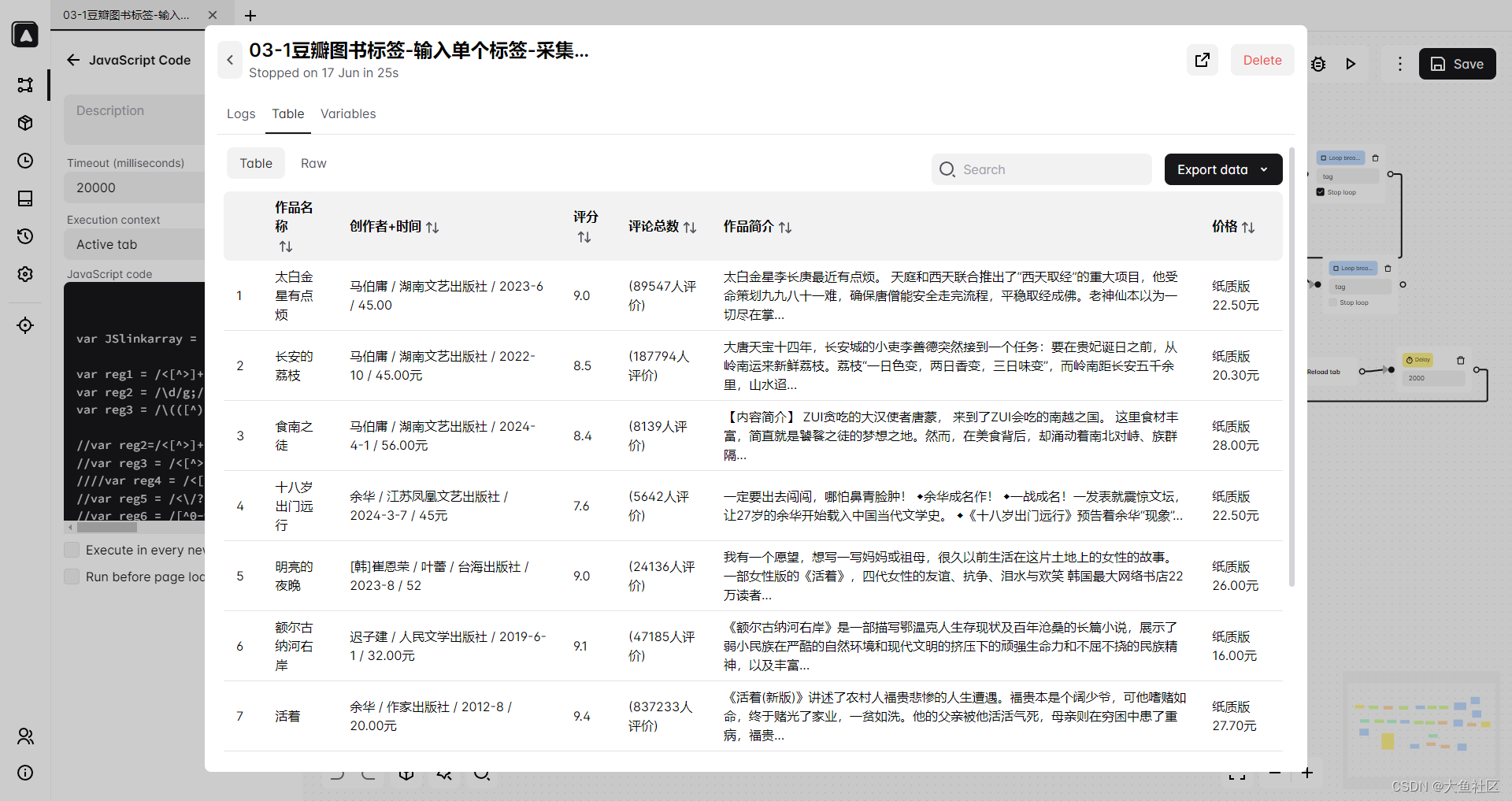This screenshot has height=801, width=1512.
Task: Open the Packages cube icon in sidebar
Action: 25,123
